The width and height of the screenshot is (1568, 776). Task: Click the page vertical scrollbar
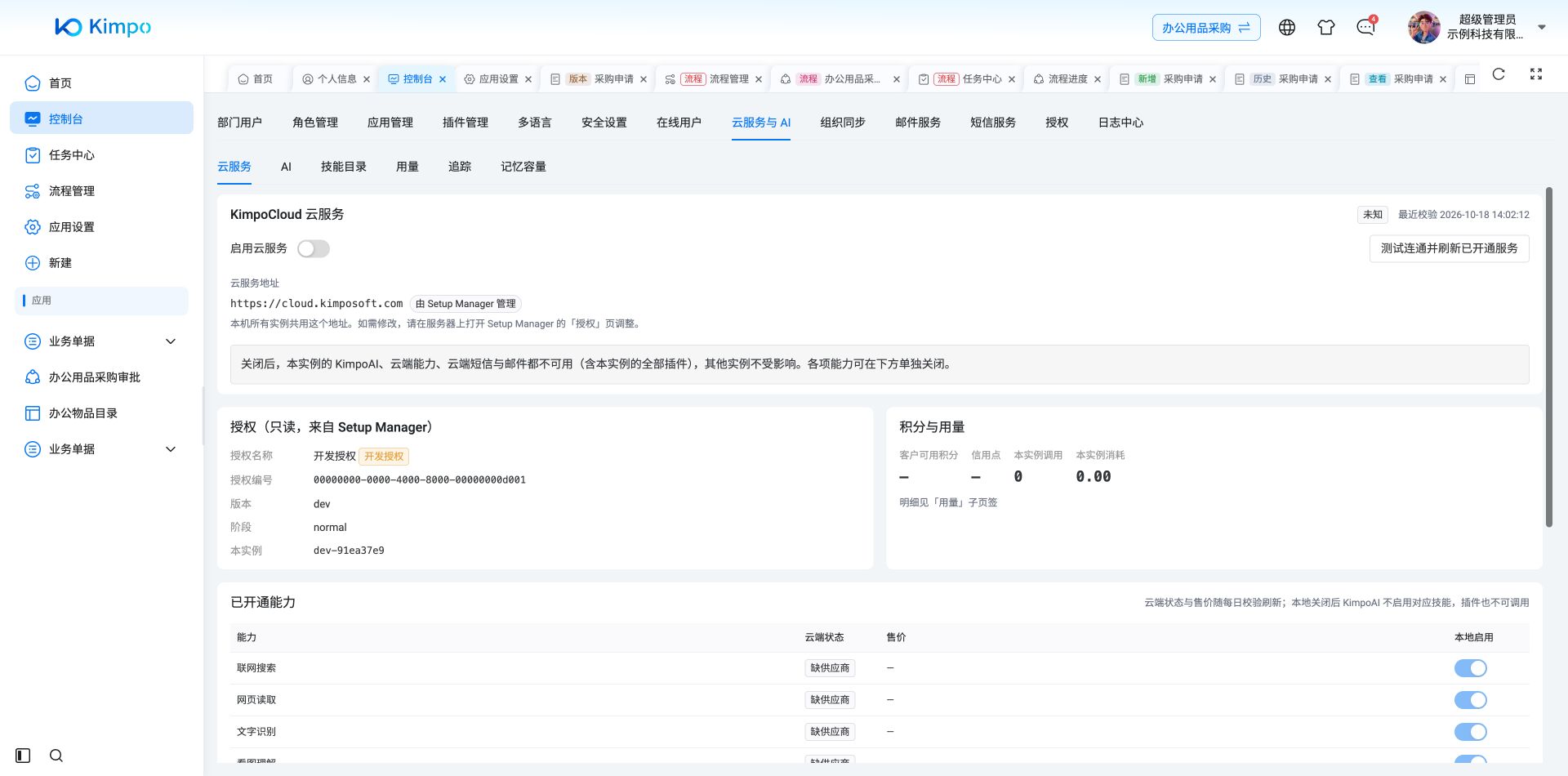tap(1548, 357)
